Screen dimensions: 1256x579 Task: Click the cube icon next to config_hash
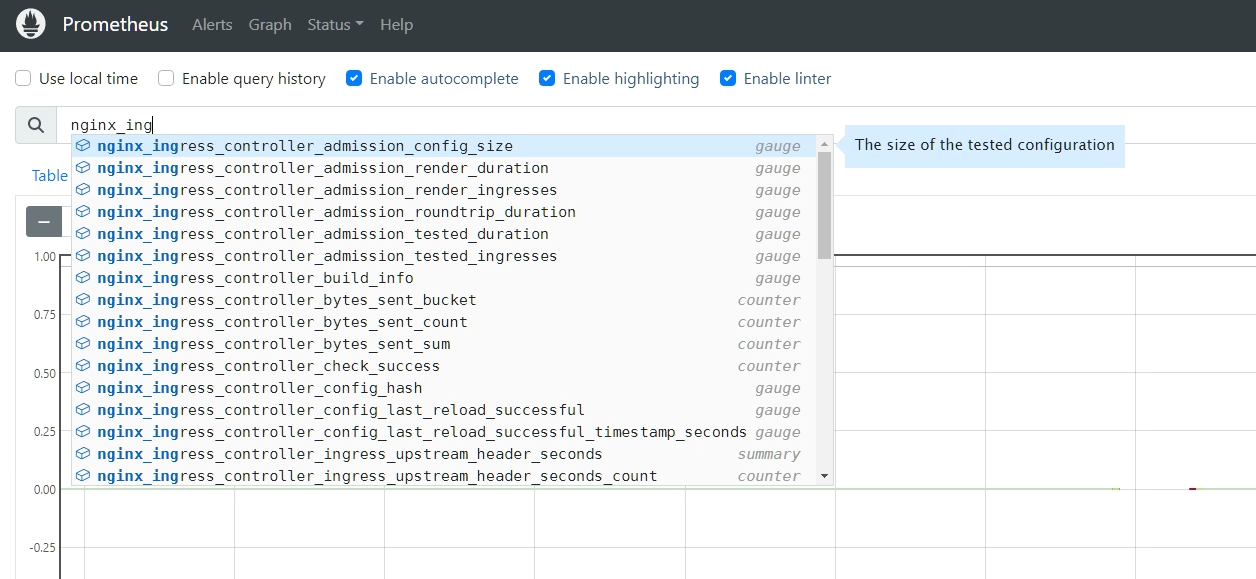click(x=83, y=388)
